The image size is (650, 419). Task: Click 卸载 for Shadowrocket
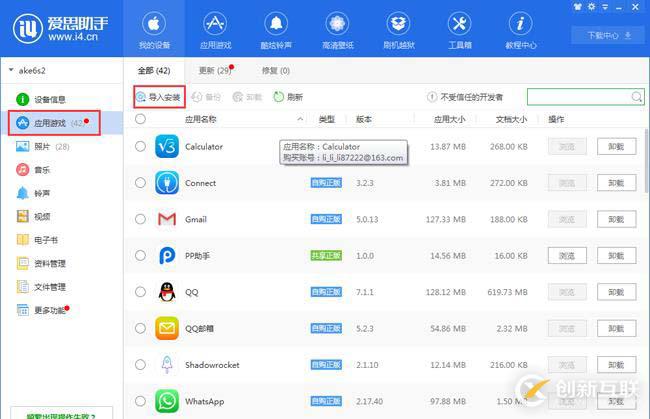[x=616, y=365]
